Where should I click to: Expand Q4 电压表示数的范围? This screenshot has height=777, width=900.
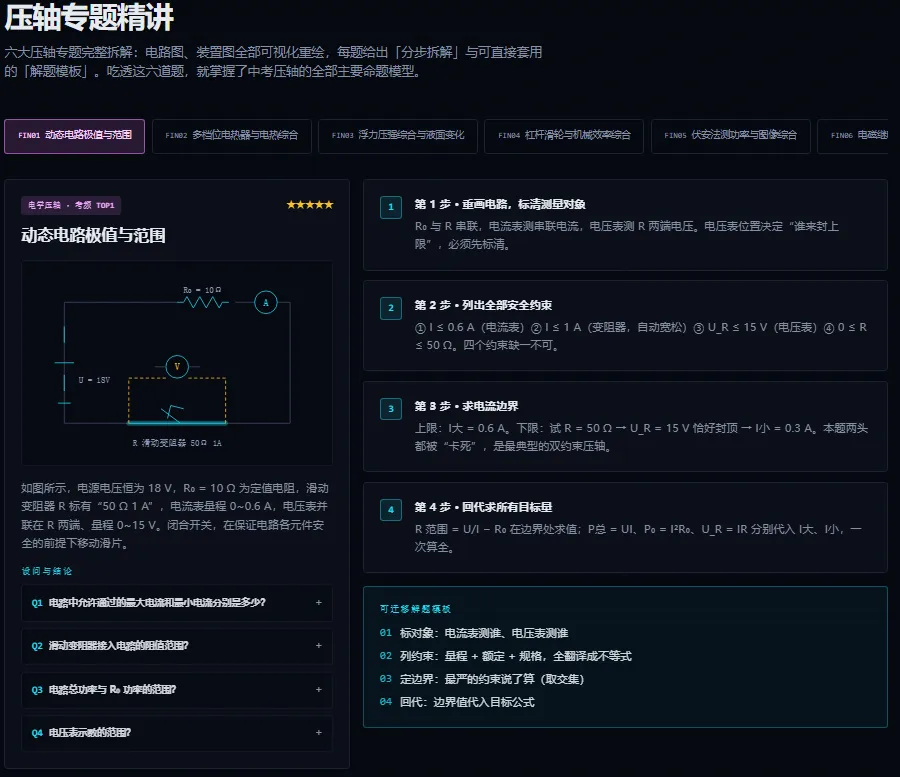[177, 732]
